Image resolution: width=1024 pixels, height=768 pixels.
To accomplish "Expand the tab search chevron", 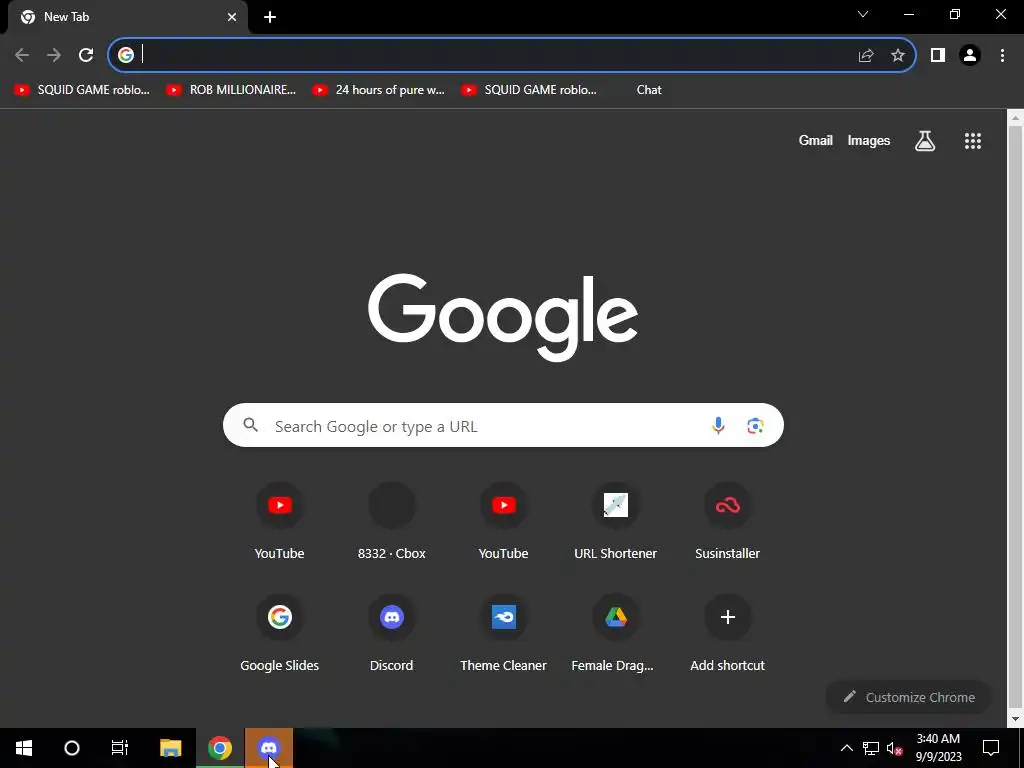I will pos(863,14).
